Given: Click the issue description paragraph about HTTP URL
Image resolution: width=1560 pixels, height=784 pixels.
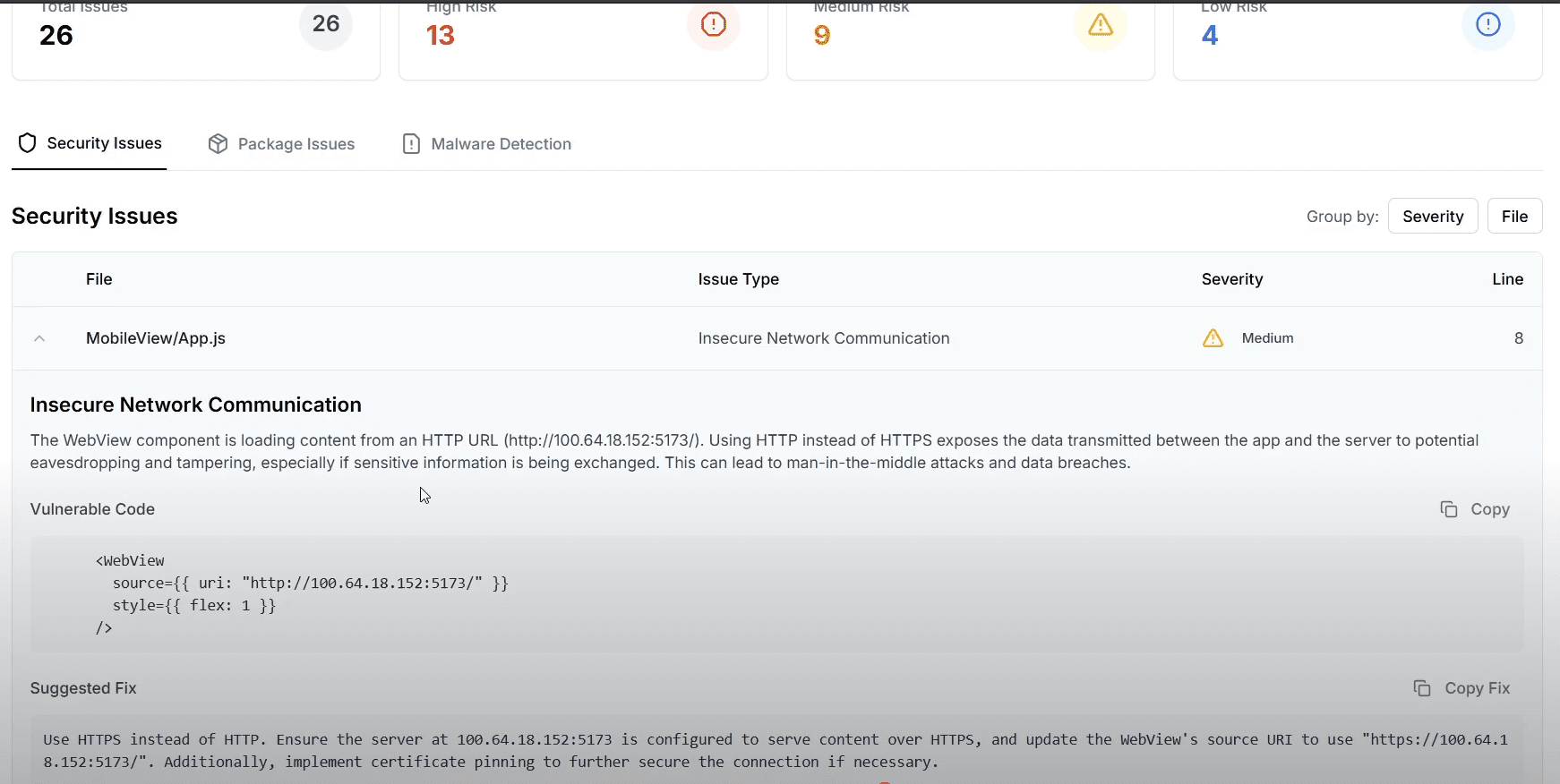Looking at the screenshot, I should [x=754, y=451].
